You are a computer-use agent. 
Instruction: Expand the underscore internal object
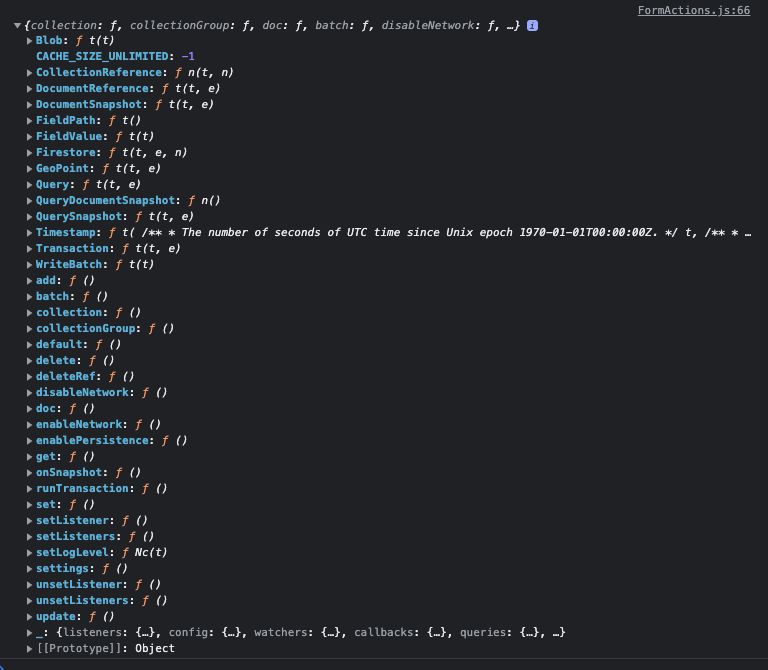(29, 633)
